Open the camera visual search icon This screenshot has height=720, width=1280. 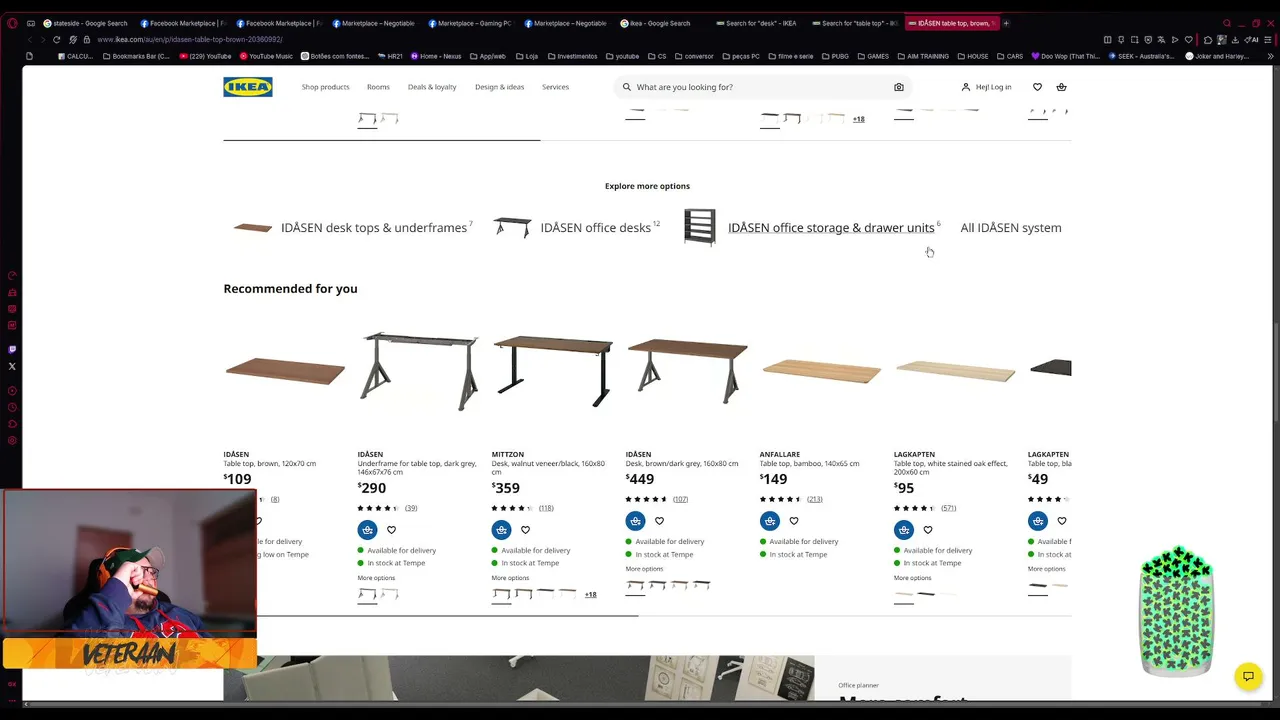(x=899, y=87)
